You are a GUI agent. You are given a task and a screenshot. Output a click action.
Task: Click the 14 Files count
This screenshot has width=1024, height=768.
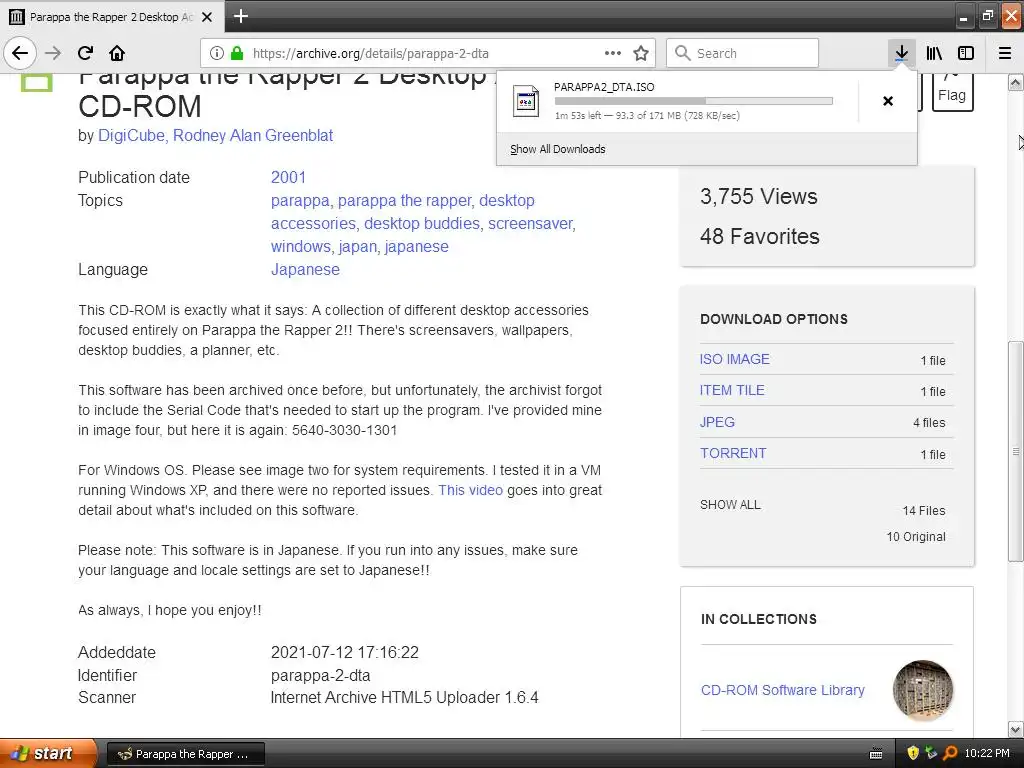pos(924,511)
